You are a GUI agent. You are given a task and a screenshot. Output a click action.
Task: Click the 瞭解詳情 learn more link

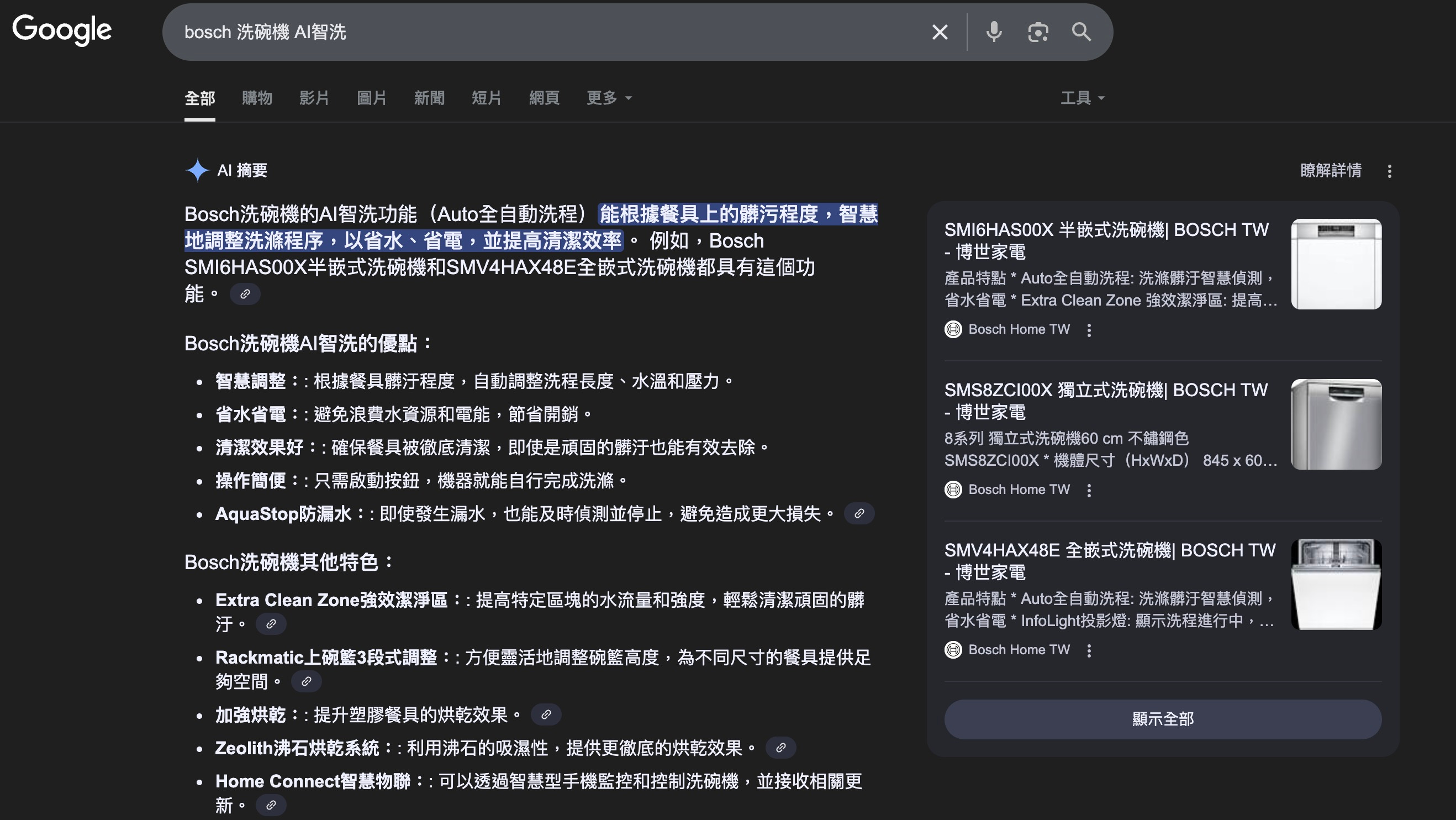(x=1331, y=170)
